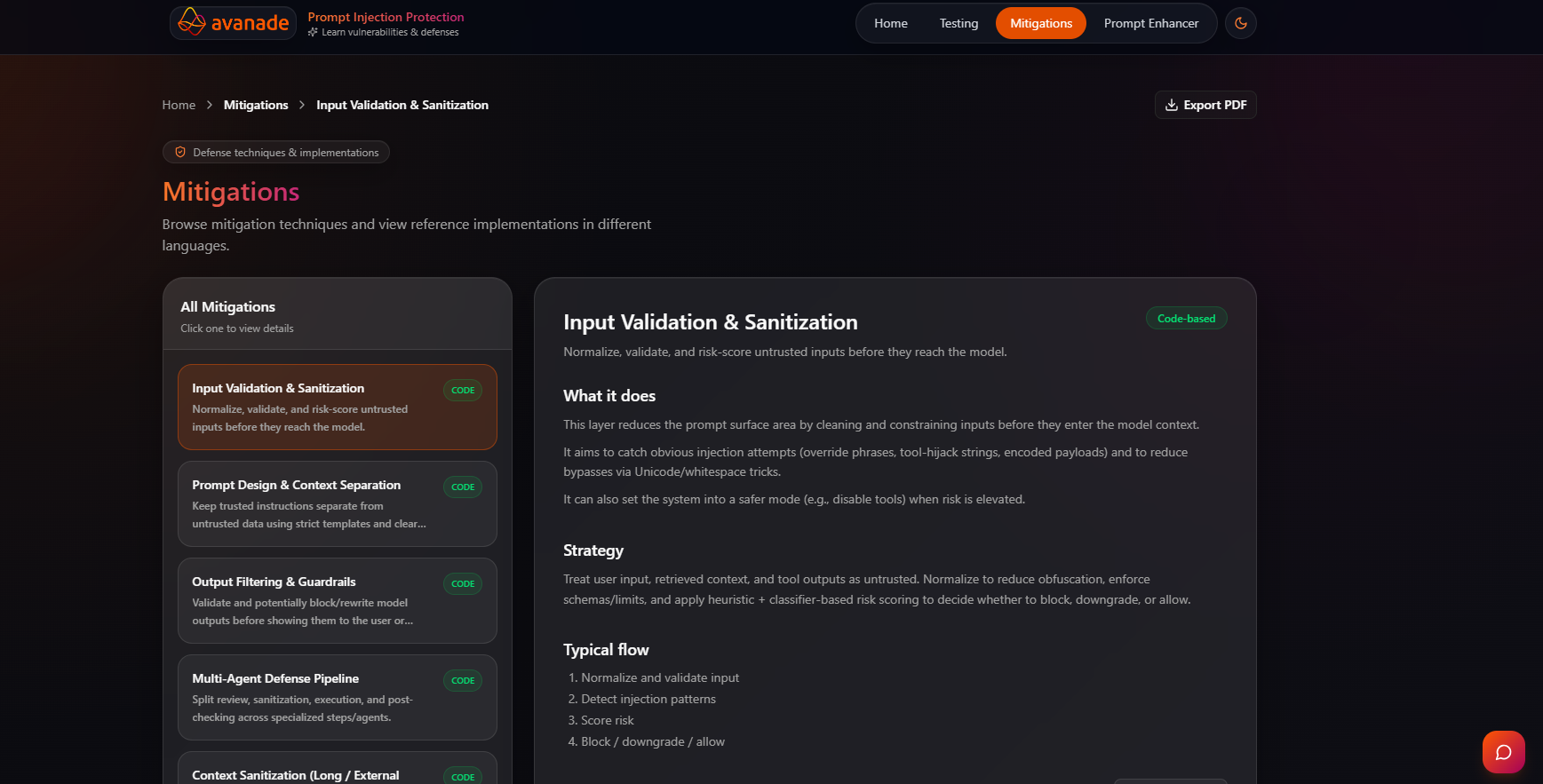This screenshot has width=1543, height=784.
Task: Open the Testing nav tab
Action: (x=959, y=23)
